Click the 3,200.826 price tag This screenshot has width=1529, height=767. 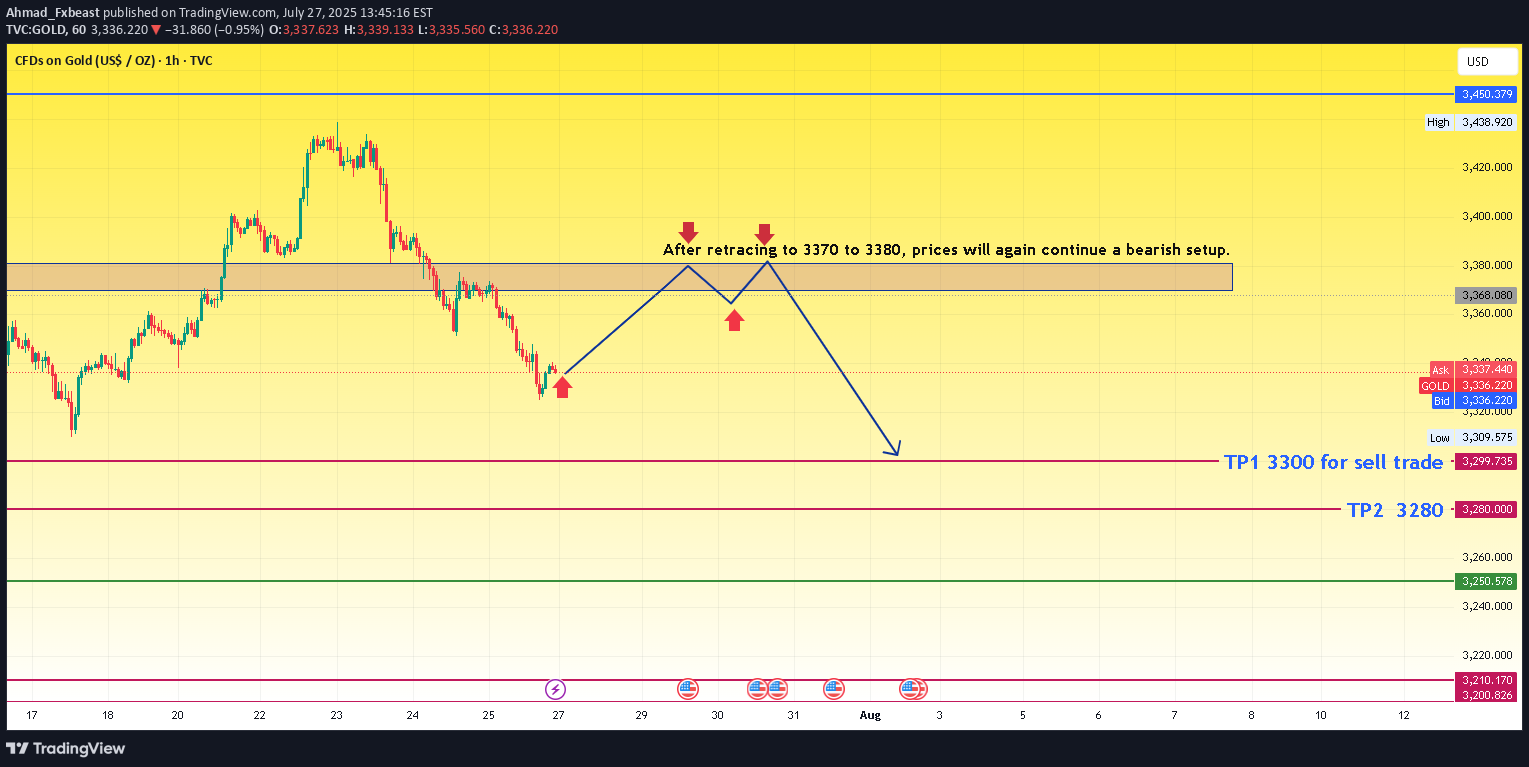pos(1488,694)
